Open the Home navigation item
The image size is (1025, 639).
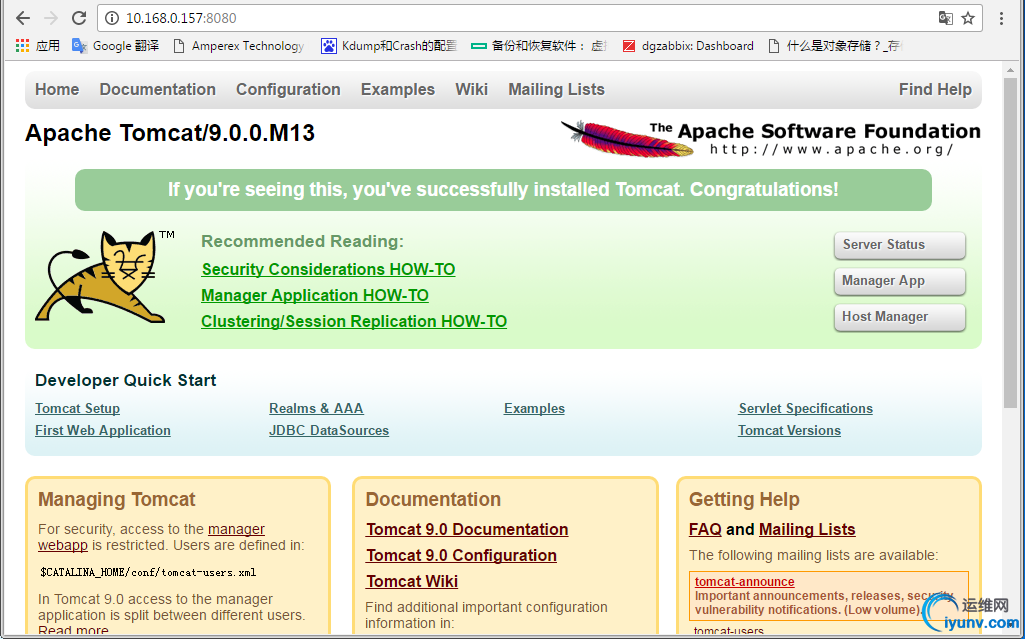57,90
